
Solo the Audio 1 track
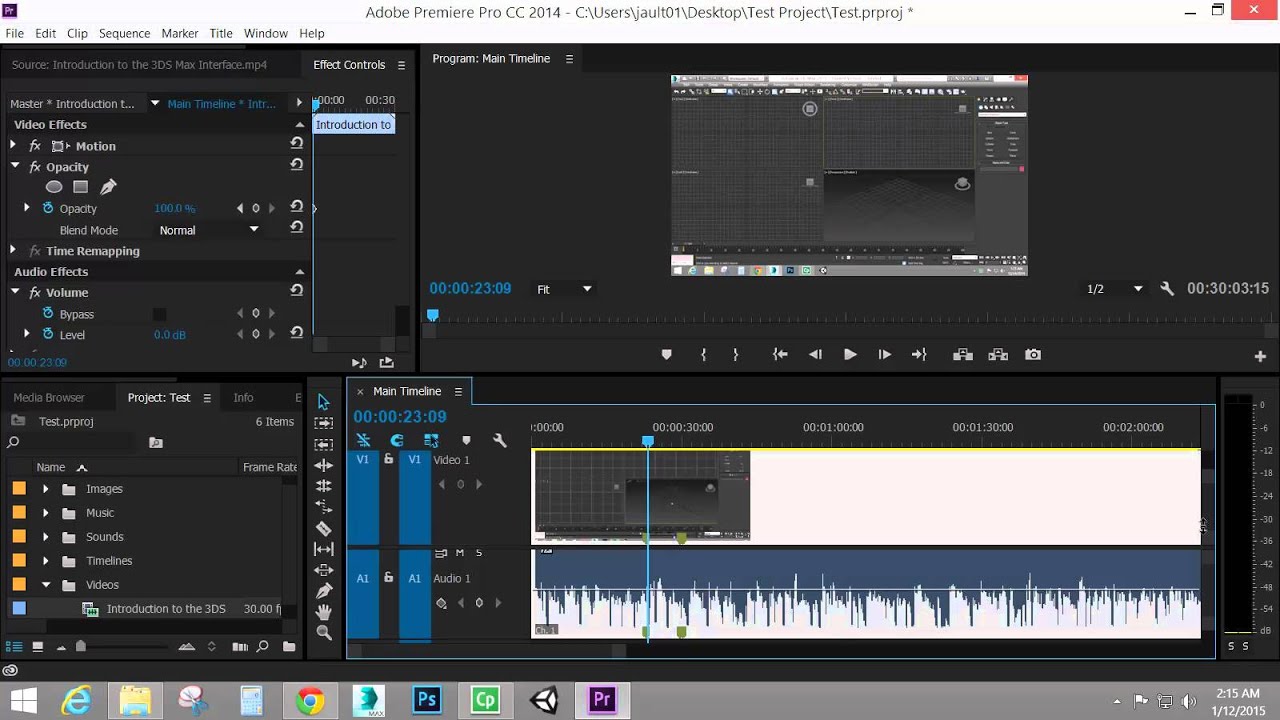coord(479,553)
